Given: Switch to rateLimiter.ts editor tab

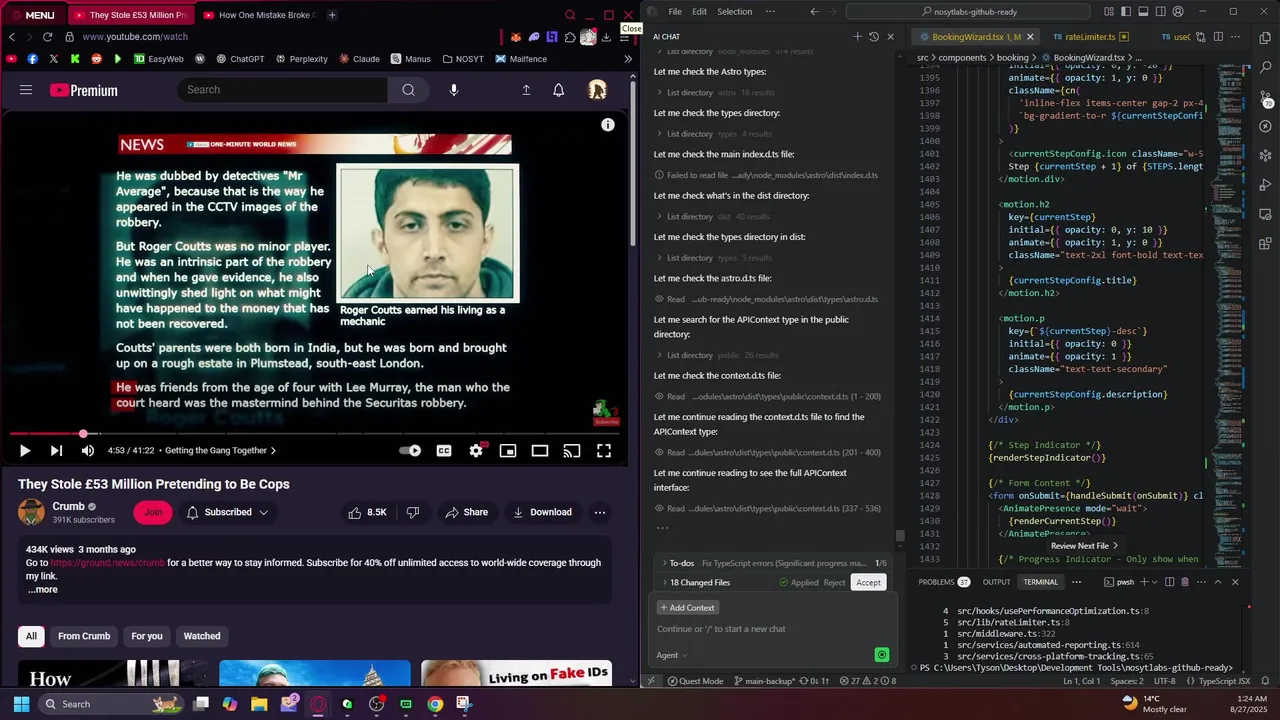Looking at the screenshot, I should pyautogui.click(x=1089, y=37).
